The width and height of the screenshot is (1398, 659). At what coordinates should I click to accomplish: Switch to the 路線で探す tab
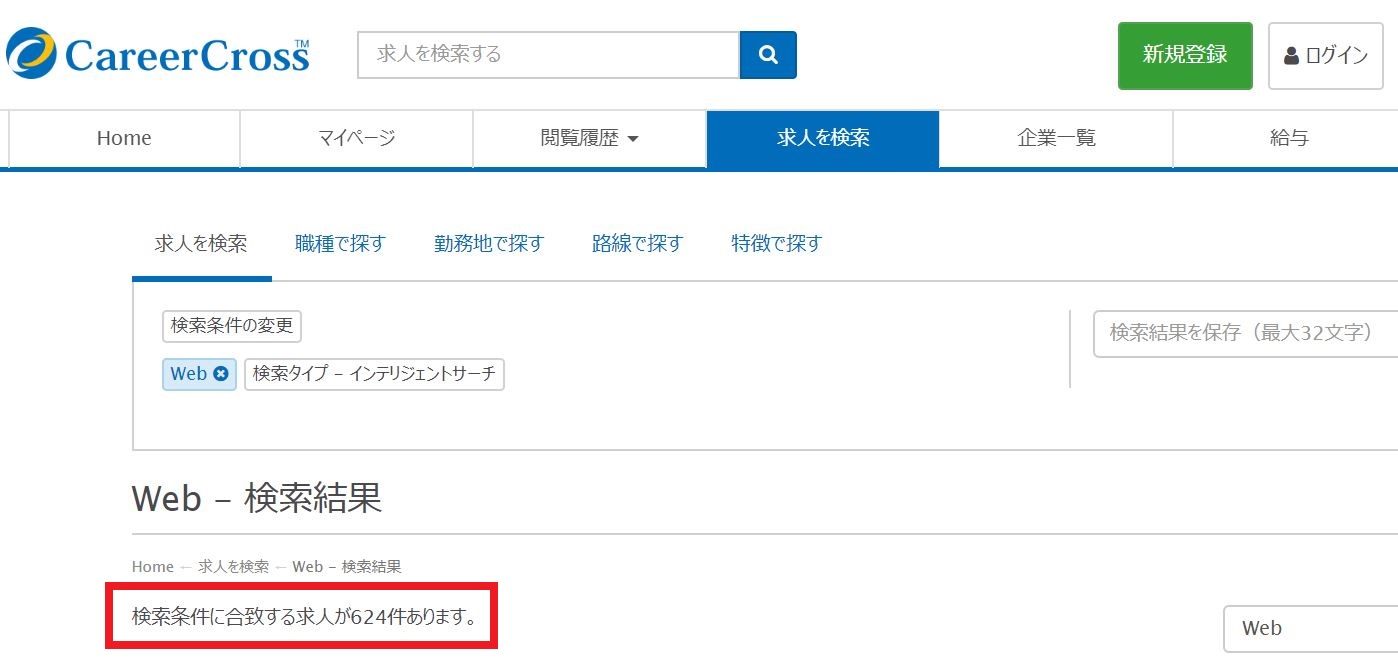[x=637, y=244]
